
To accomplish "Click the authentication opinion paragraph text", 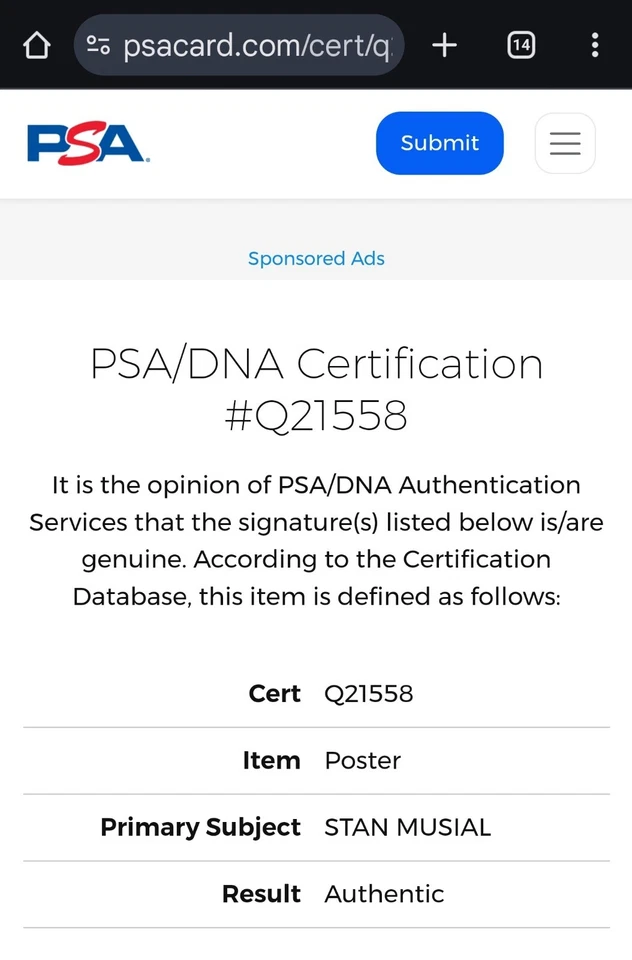I will 316,541.
